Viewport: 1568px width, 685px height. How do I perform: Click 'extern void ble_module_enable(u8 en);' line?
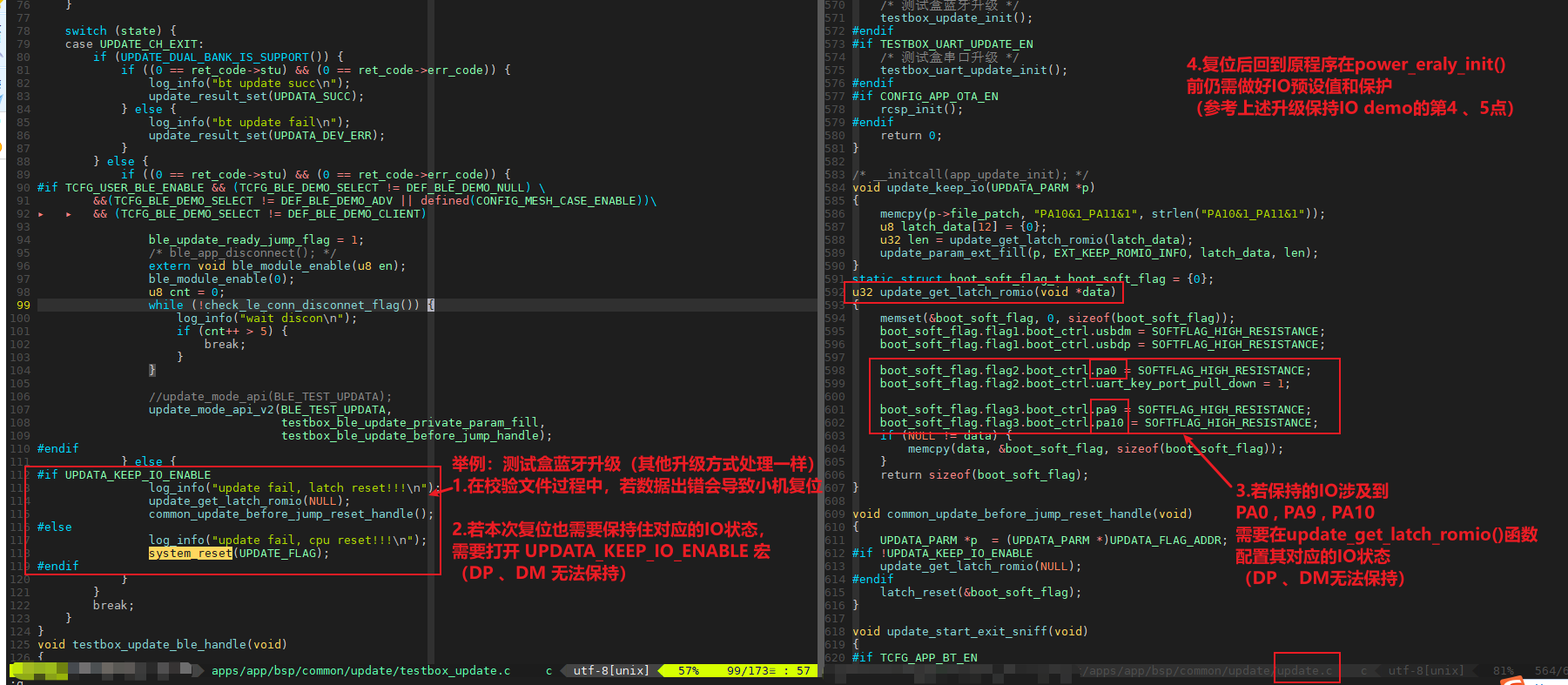click(277, 265)
